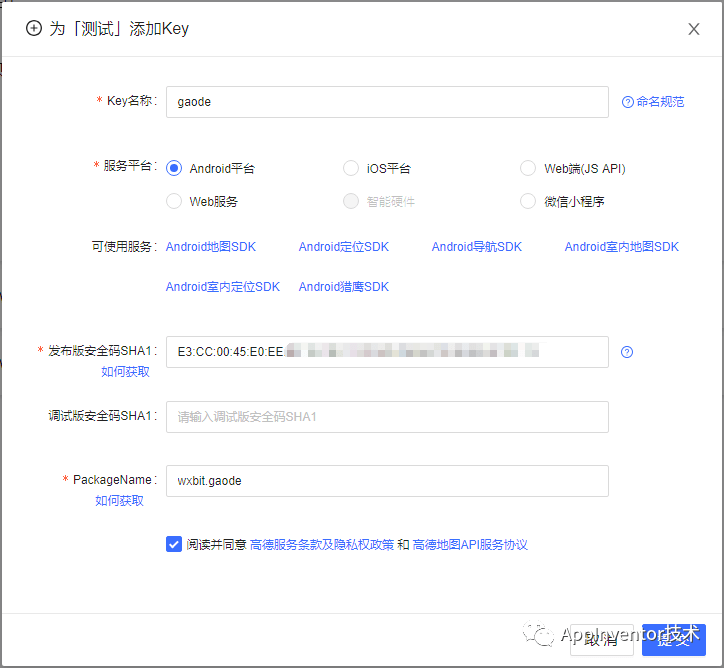Select the Android平台 radio button

tap(174, 168)
